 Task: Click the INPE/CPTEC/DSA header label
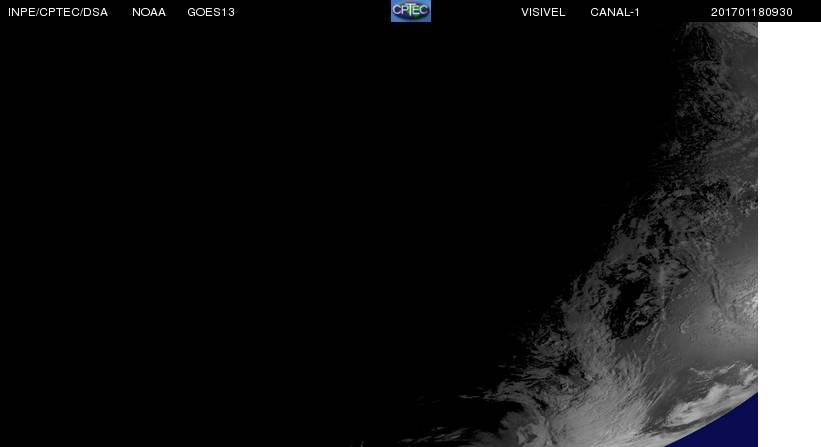pos(58,12)
